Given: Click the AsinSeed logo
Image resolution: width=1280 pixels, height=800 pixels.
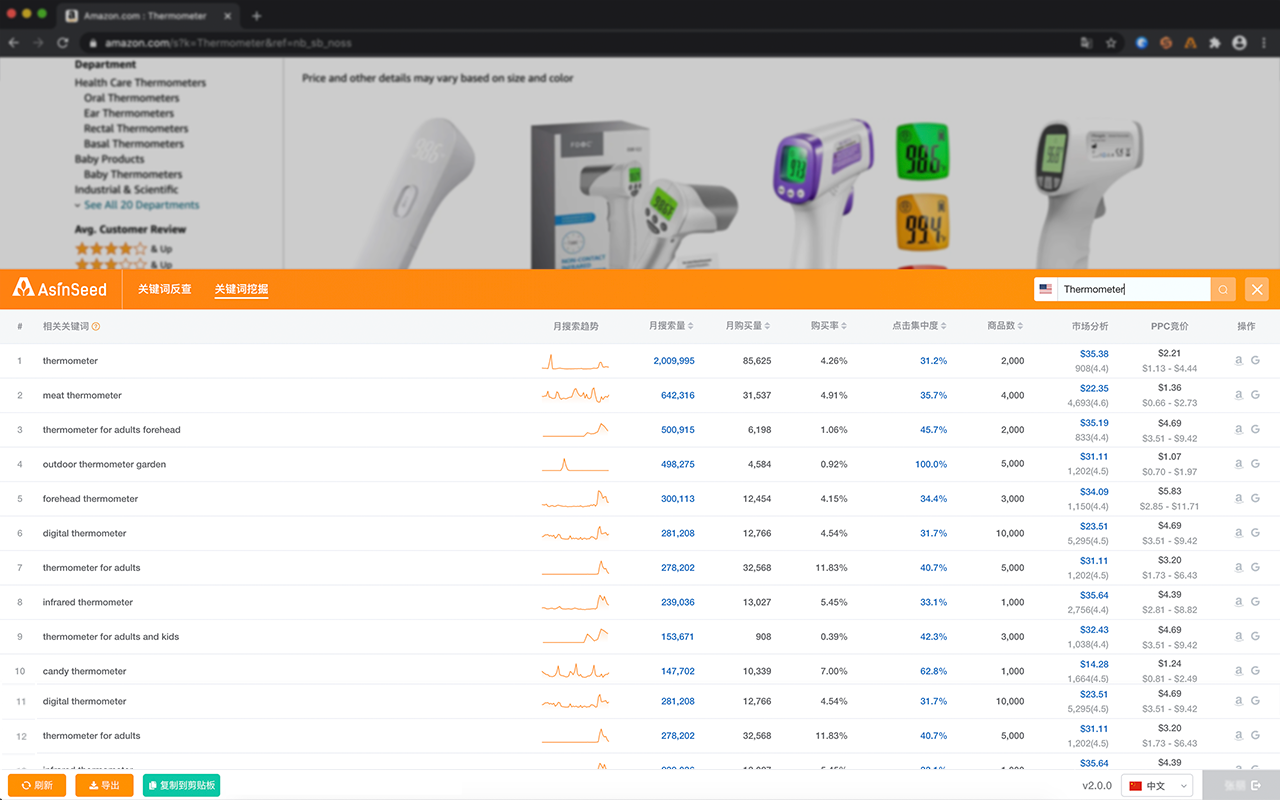Looking at the screenshot, I should coord(60,289).
